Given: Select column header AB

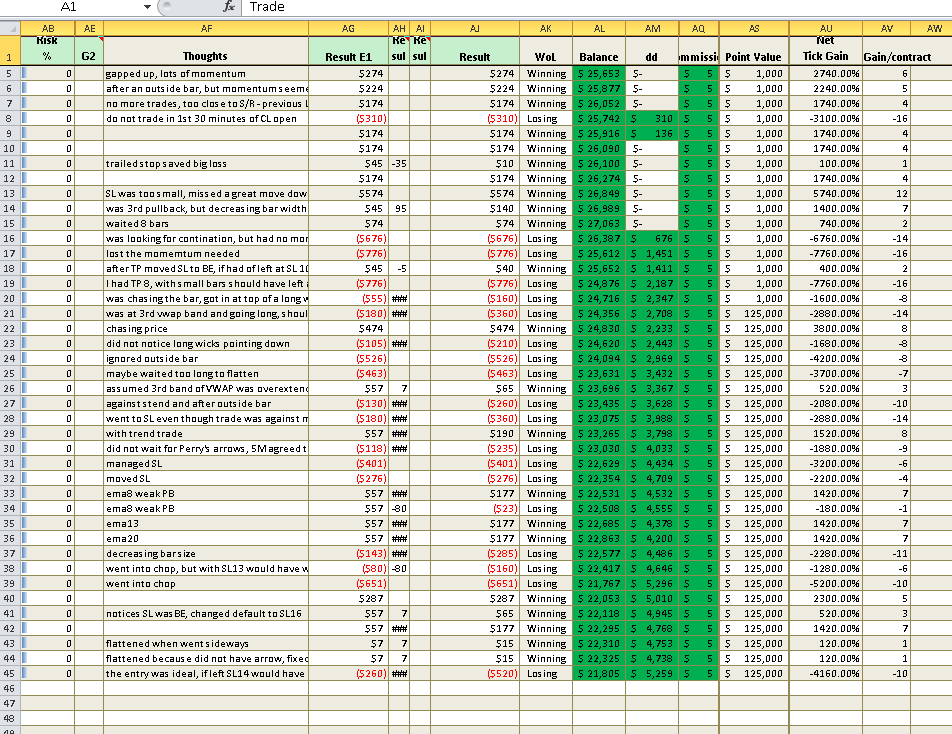Looking at the screenshot, I should [x=47, y=29].
